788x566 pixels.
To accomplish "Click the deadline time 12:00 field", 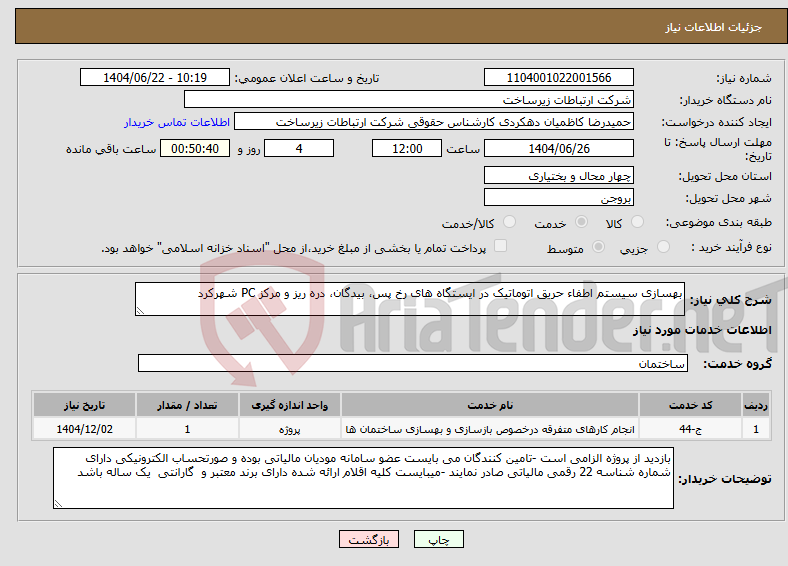I will point(407,148).
